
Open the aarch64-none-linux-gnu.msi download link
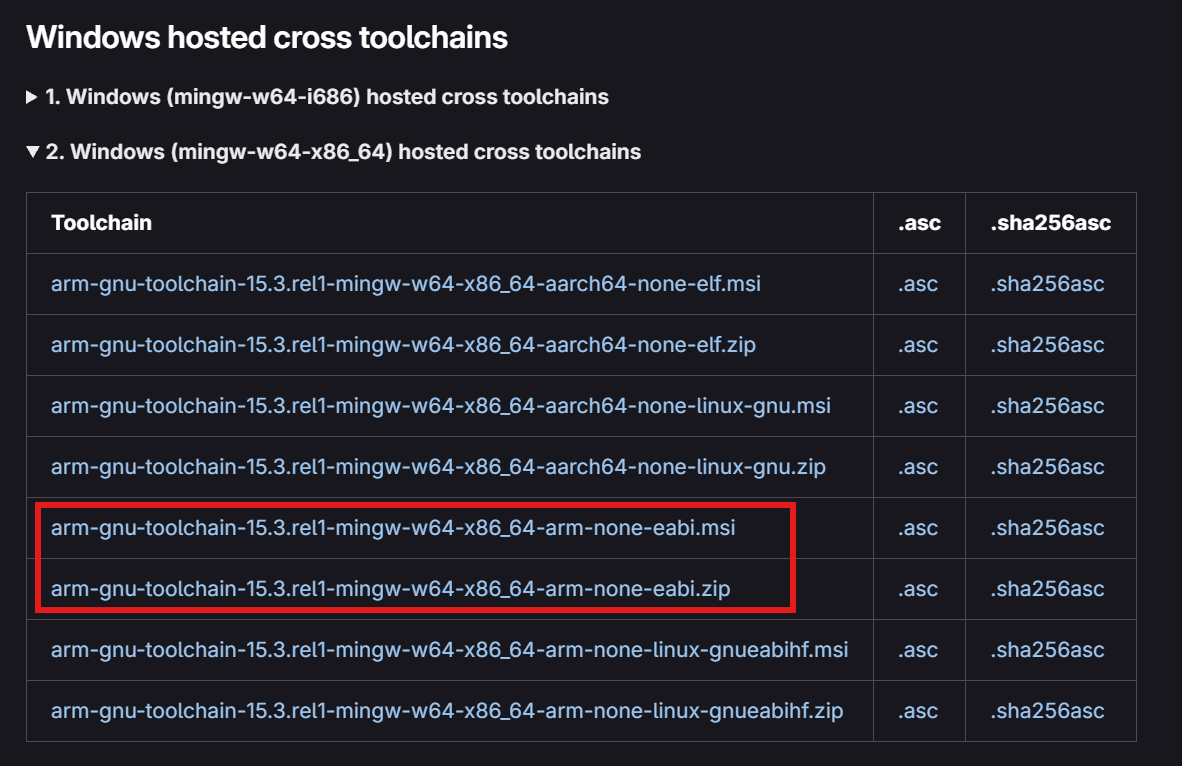(441, 406)
